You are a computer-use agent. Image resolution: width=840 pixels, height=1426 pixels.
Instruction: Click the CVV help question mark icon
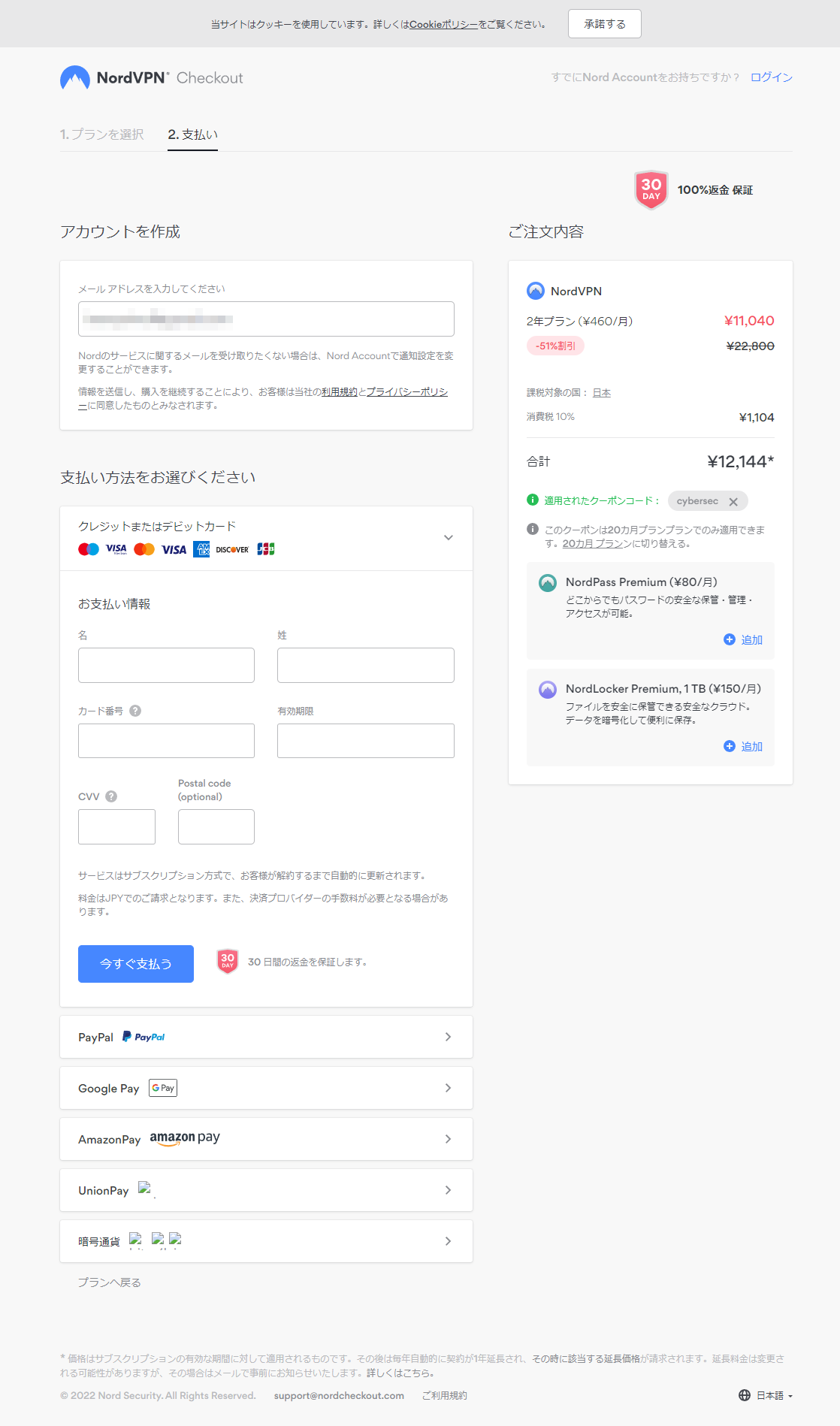111,796
